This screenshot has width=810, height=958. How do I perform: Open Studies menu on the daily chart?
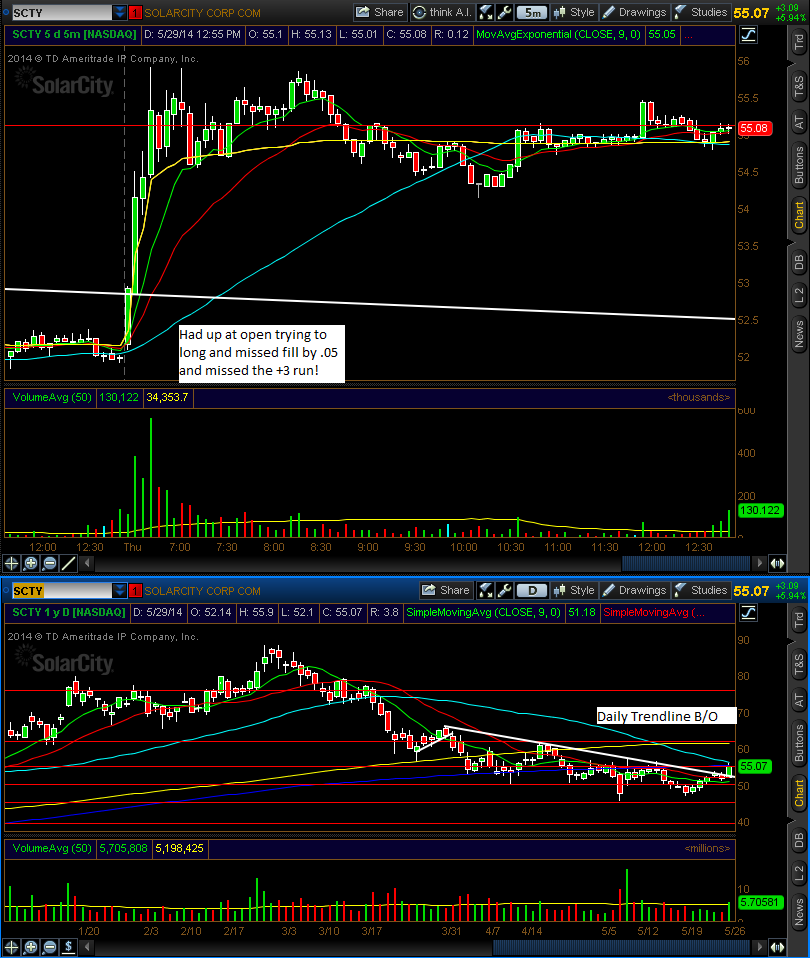tap(701, 590)
